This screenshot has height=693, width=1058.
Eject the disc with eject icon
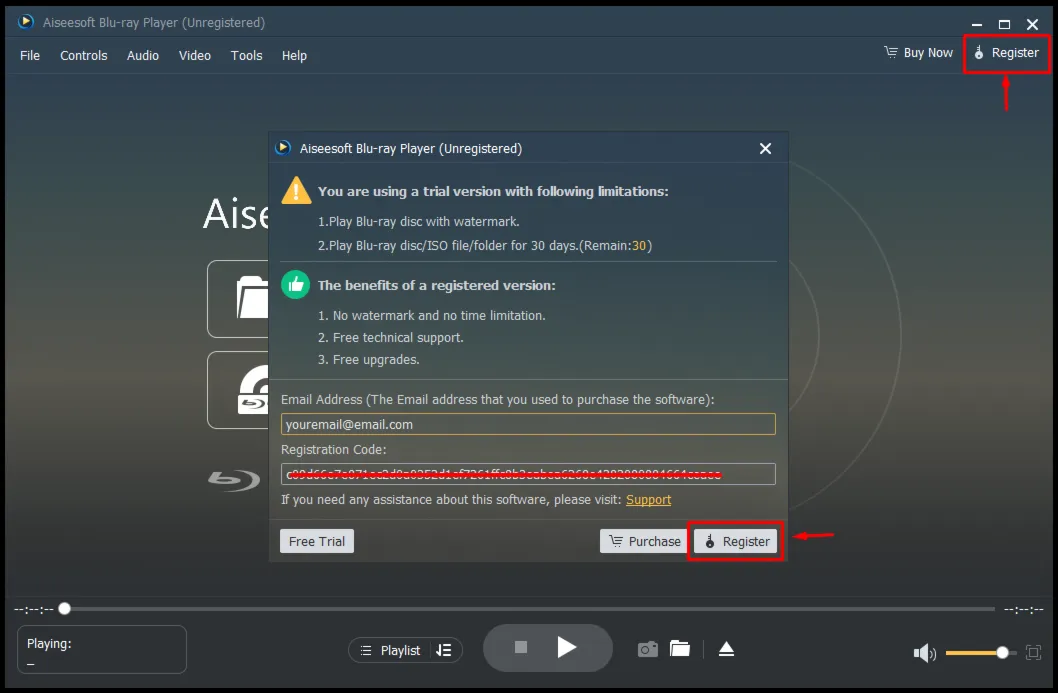726,649
